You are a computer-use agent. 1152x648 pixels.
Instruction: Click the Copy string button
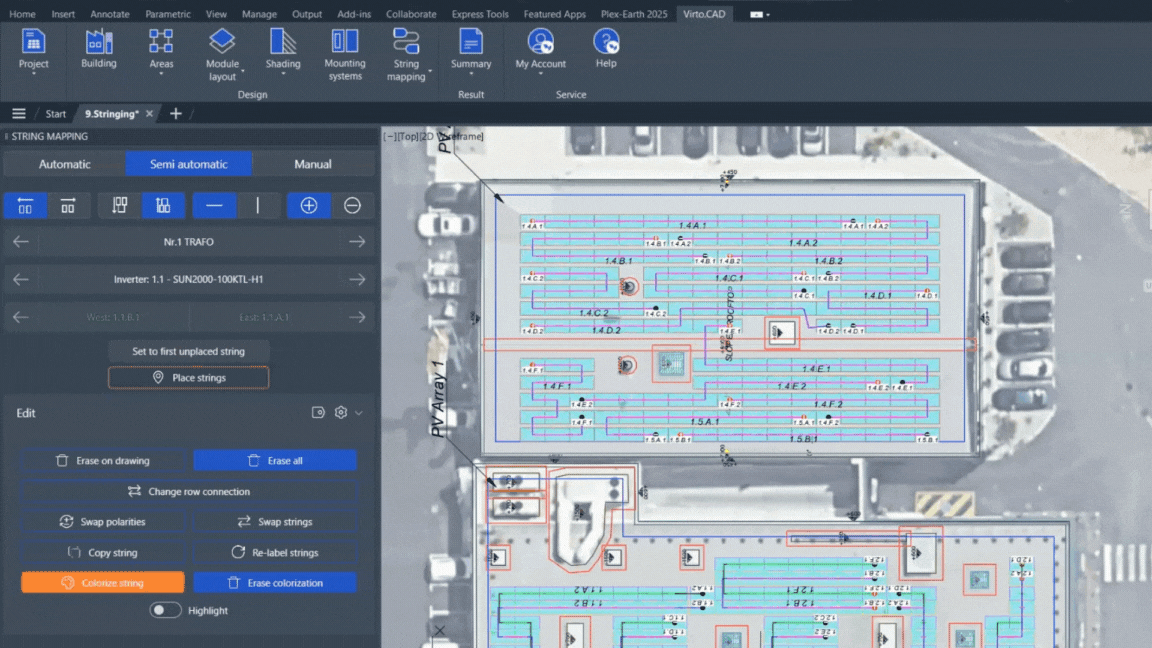tap(103, 552)
